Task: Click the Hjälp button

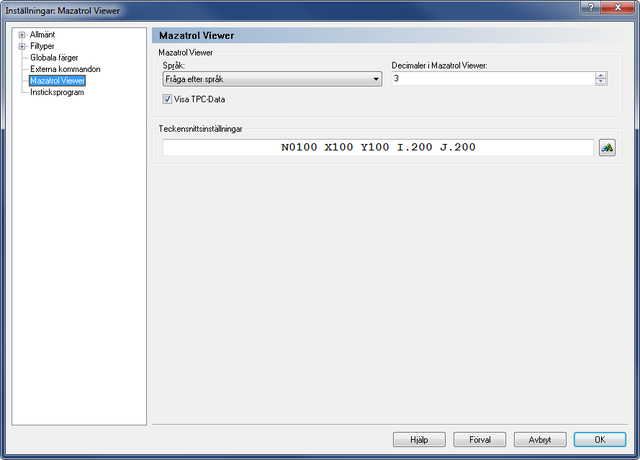Action: point(419,440)
